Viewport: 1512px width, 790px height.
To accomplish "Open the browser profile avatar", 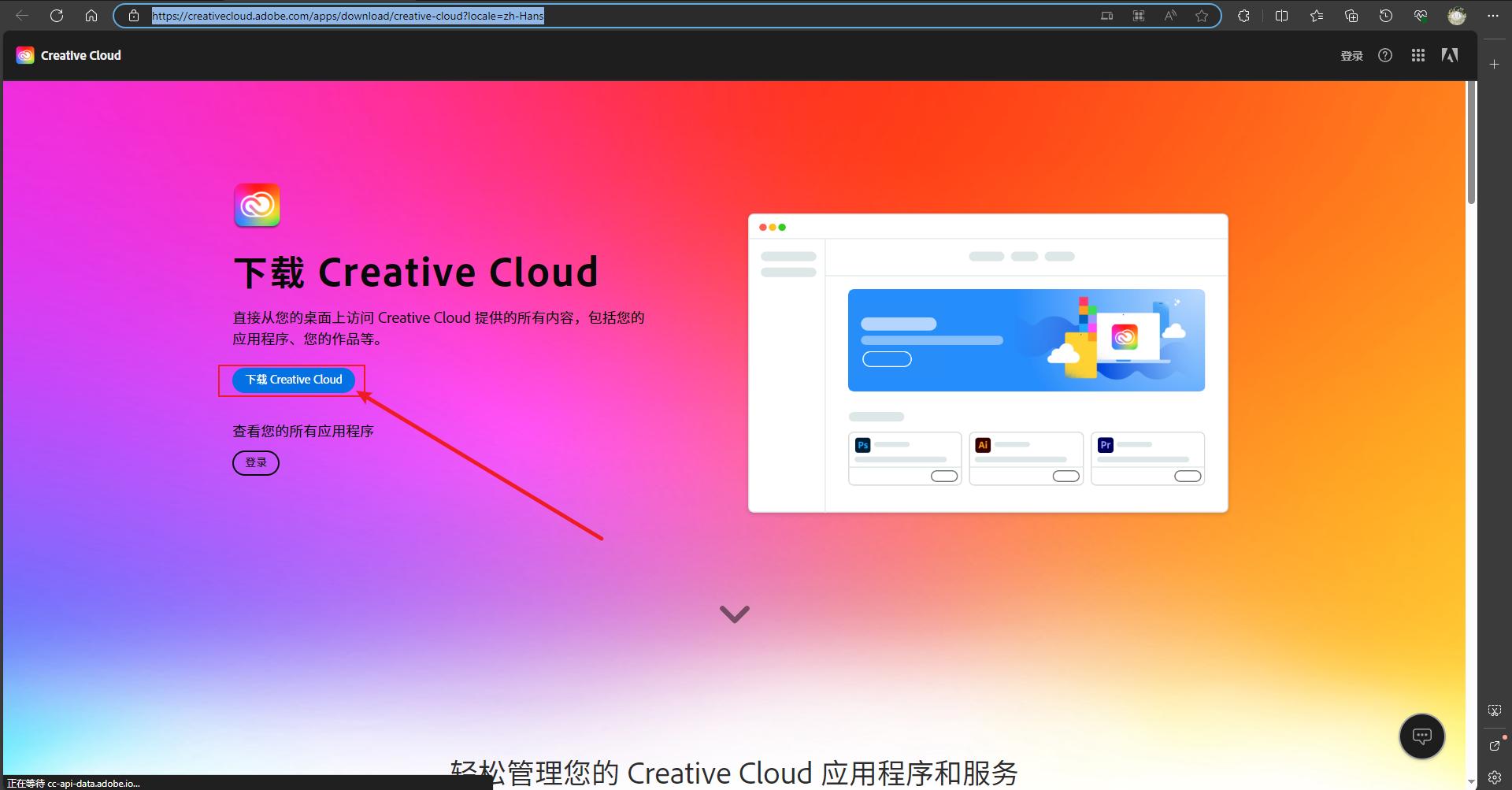I will click(x=1457, y=16).
